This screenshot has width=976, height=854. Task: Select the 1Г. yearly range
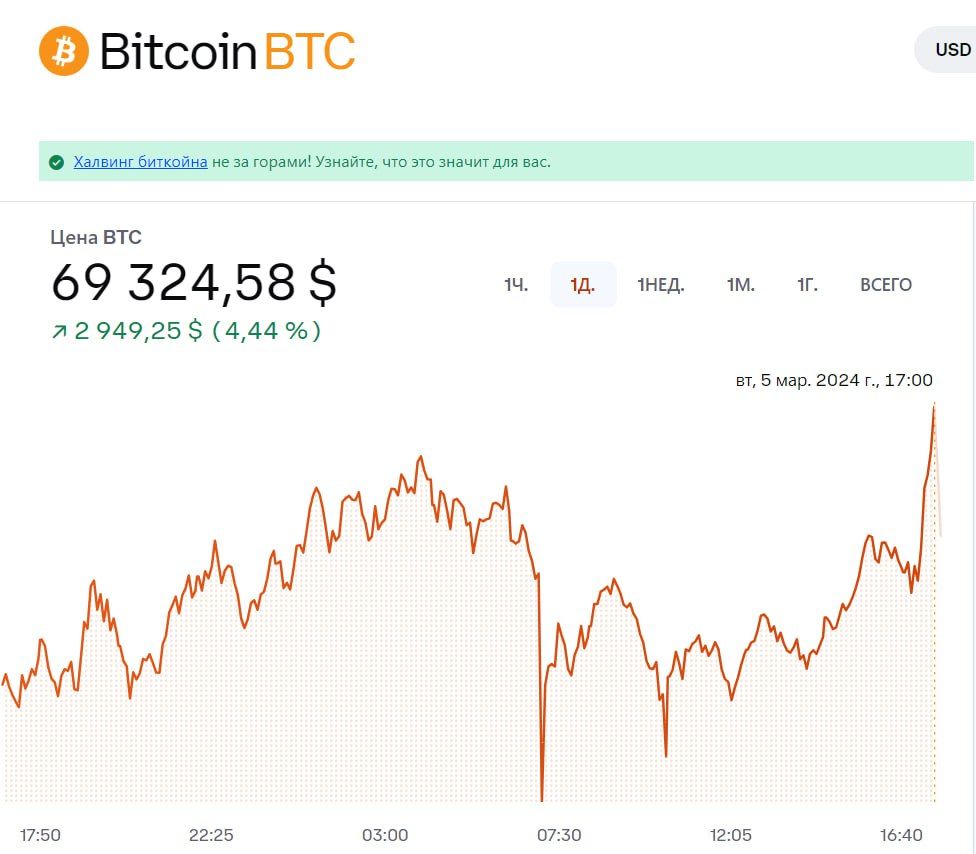[x=807, y=285]
